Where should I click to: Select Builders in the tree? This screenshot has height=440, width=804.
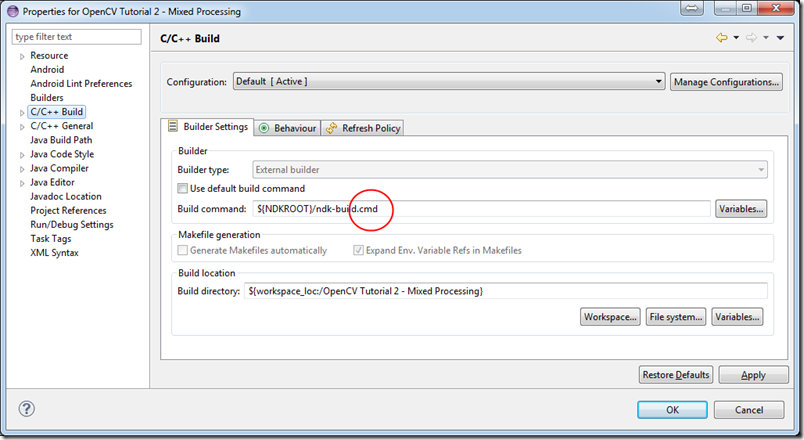tap(47, 97)
